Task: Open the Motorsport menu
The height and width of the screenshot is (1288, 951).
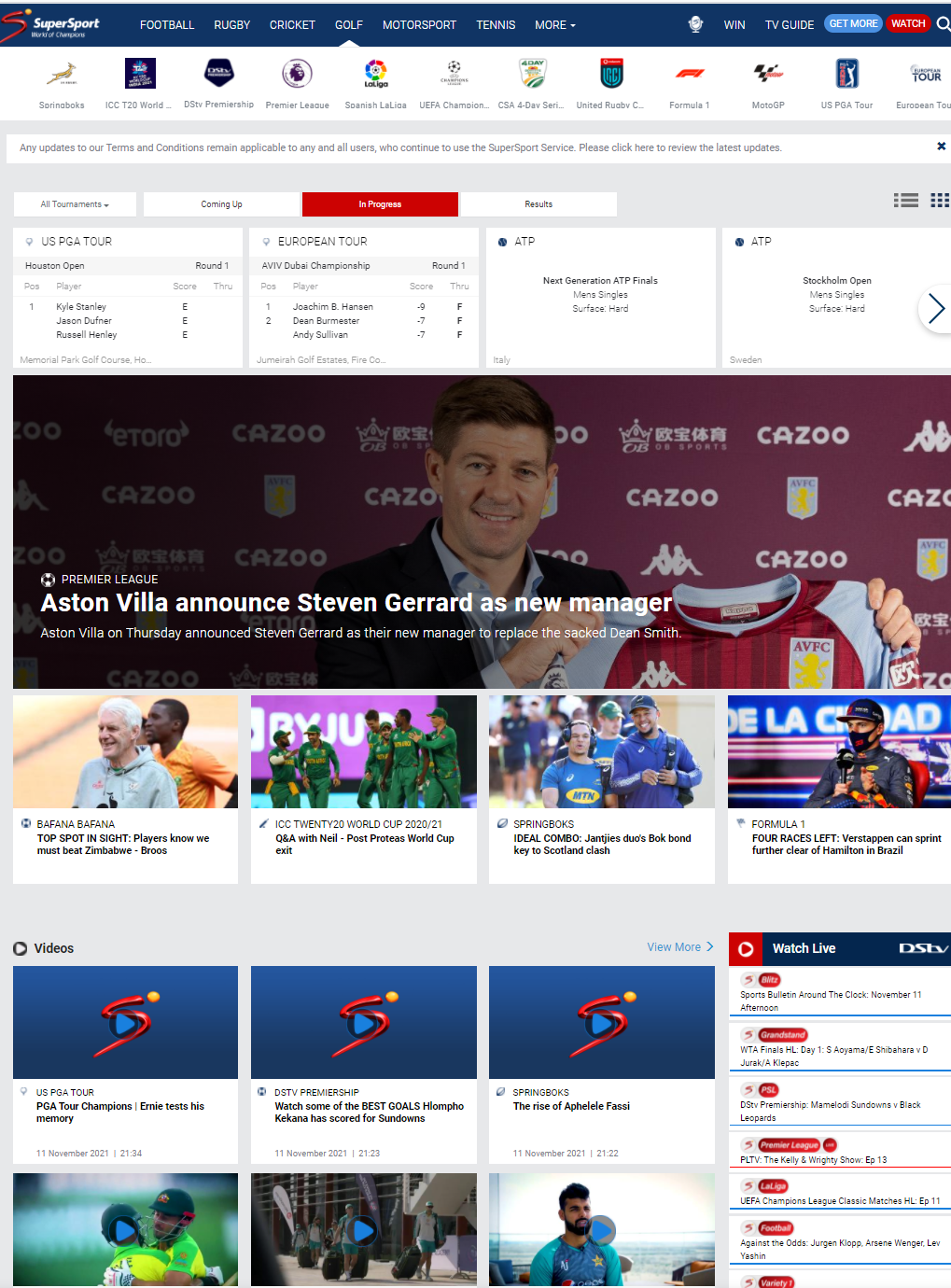Action: [x=419, y=25]
